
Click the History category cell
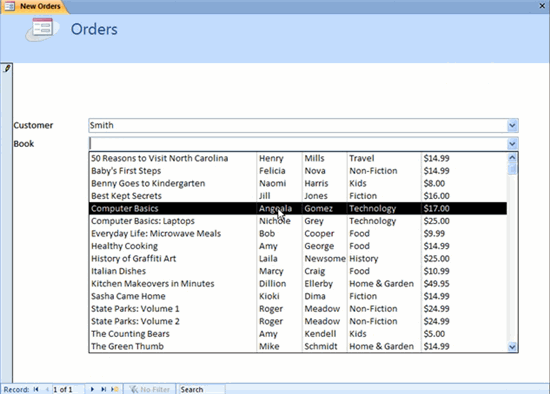[364, 259]
